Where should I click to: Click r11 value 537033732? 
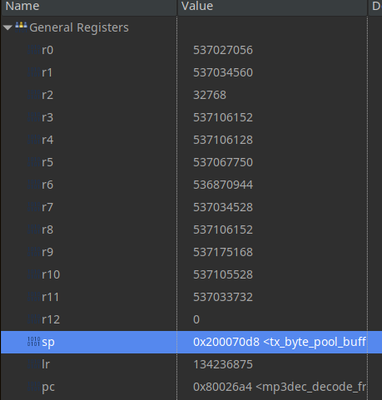tap(223, 297)
